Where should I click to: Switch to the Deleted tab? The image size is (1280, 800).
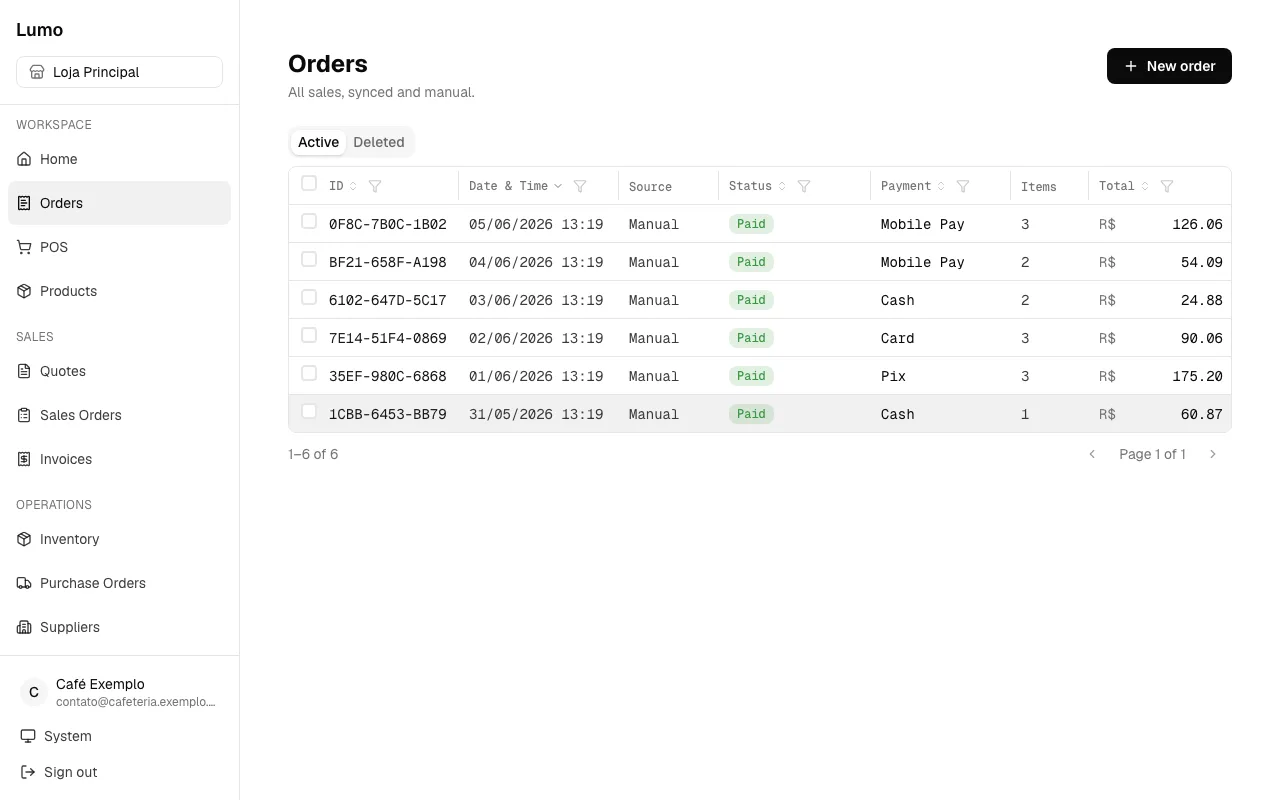[379, 142]
